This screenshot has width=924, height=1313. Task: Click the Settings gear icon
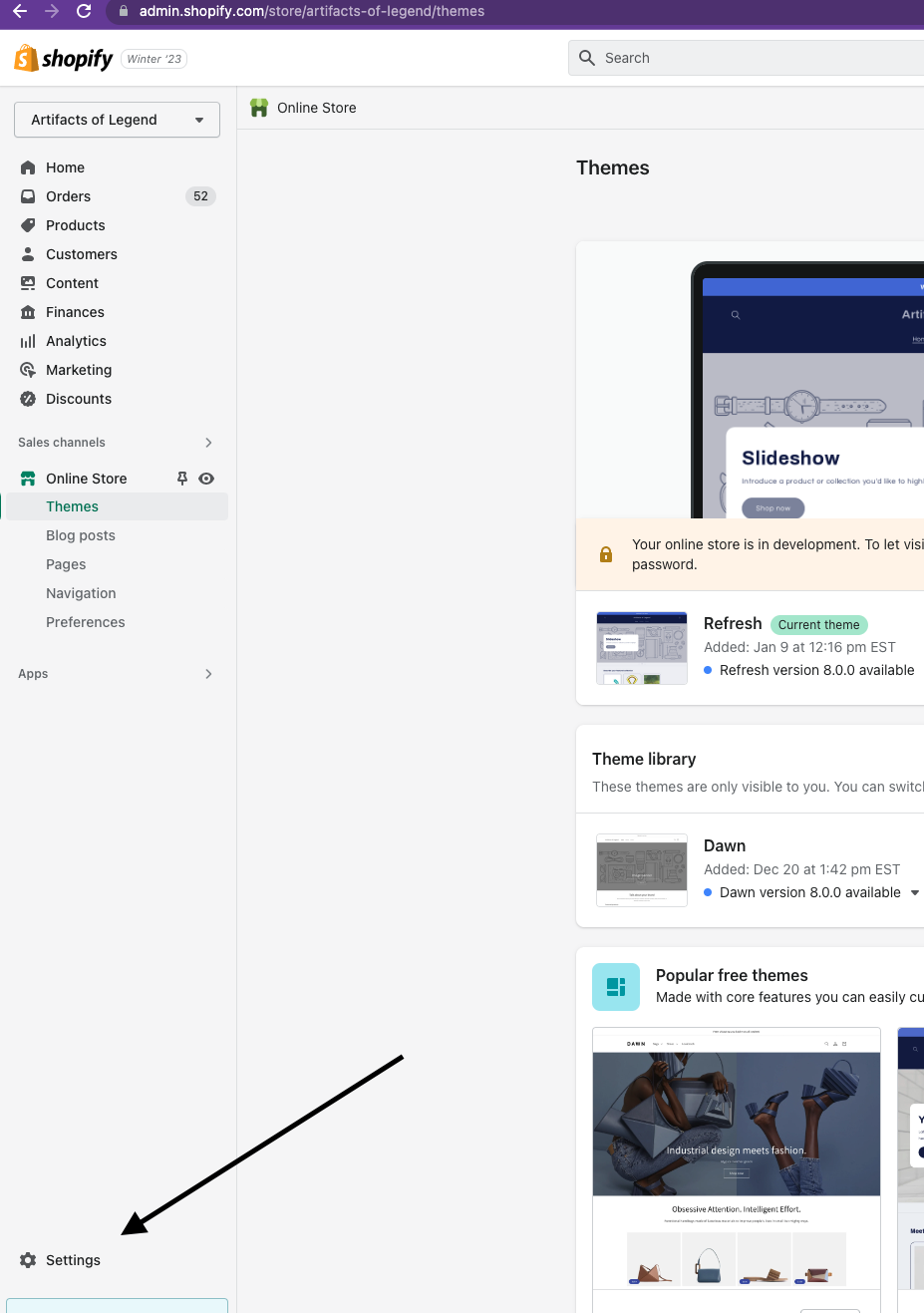pyautogui.click(x=28, y=1260)
